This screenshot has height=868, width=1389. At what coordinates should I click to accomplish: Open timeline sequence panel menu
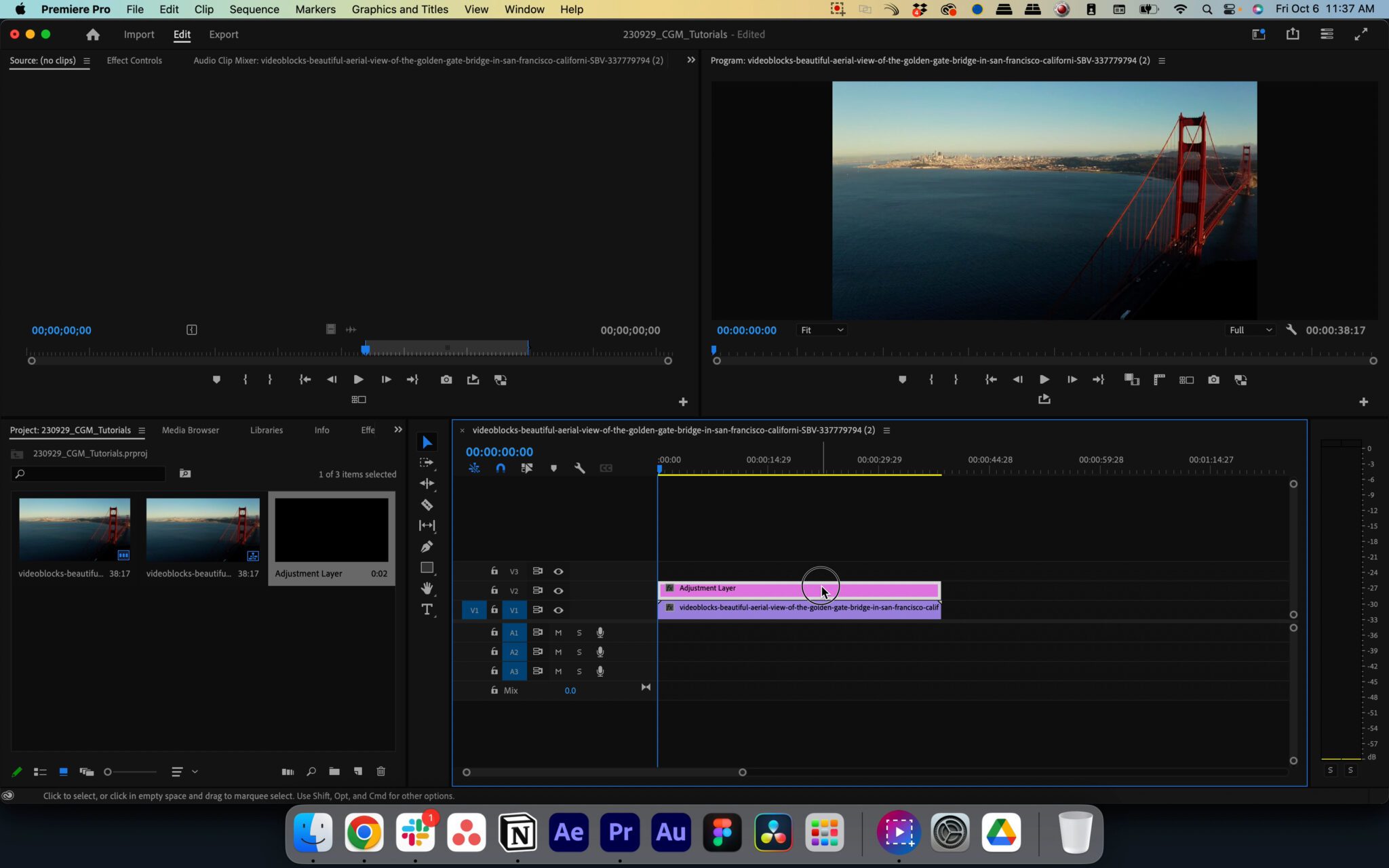tap(886, 431)
